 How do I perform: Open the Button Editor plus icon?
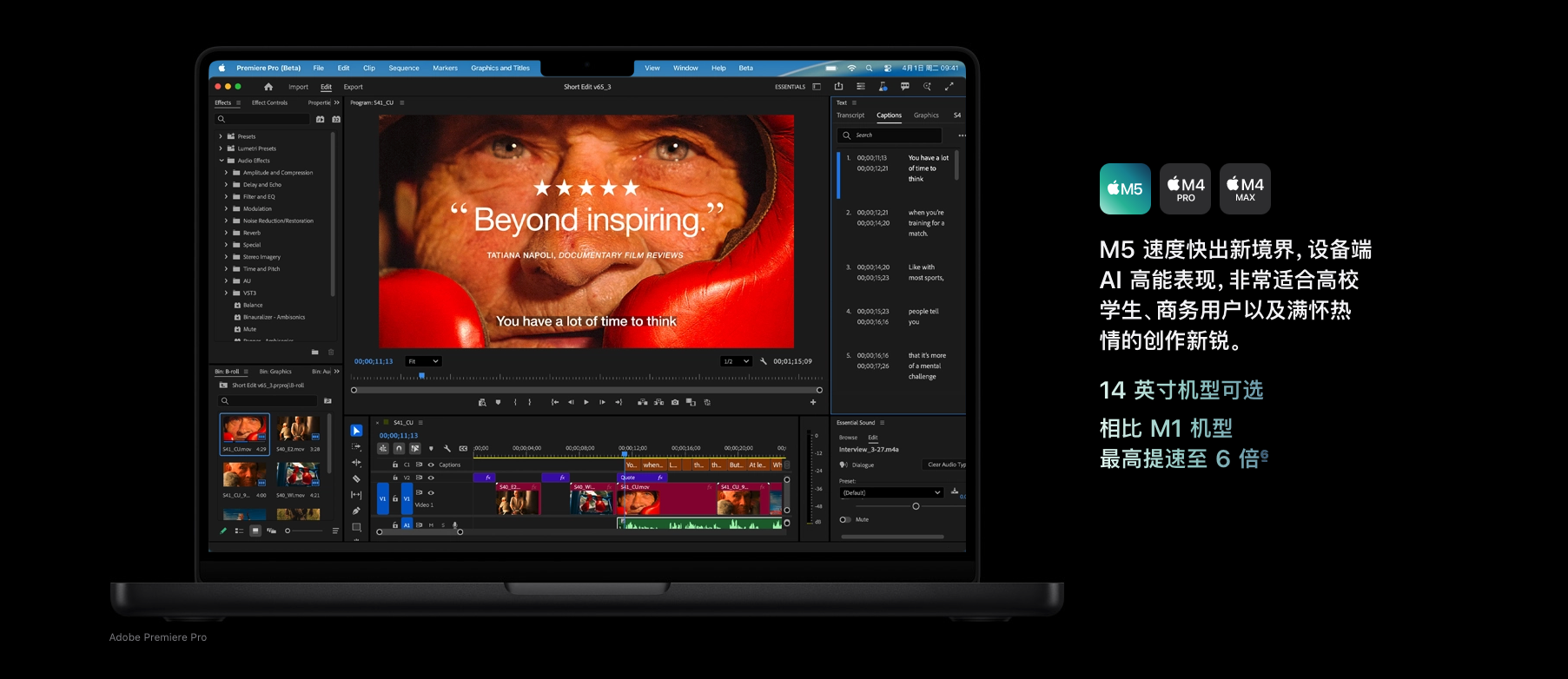click(x=813, y=402)
